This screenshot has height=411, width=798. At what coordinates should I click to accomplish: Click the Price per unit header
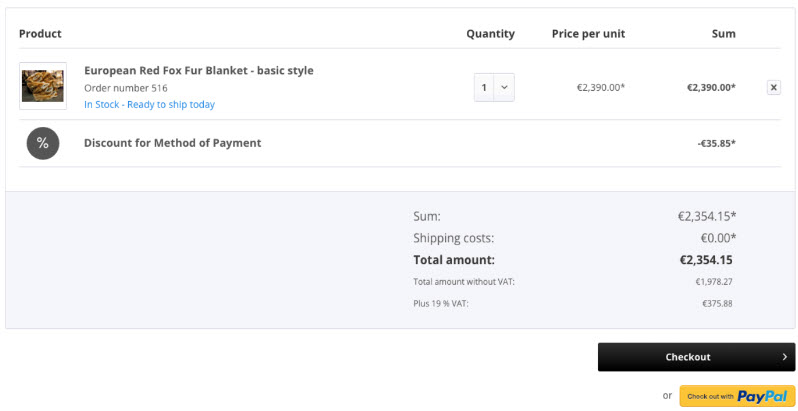point(588,33)
